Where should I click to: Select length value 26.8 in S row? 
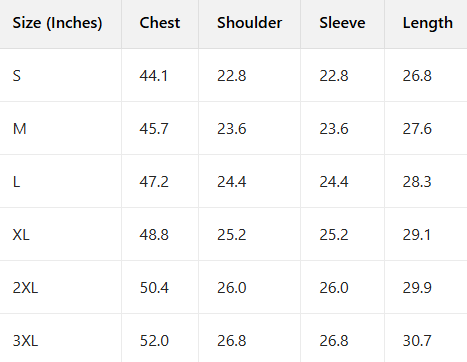(417, 76)
